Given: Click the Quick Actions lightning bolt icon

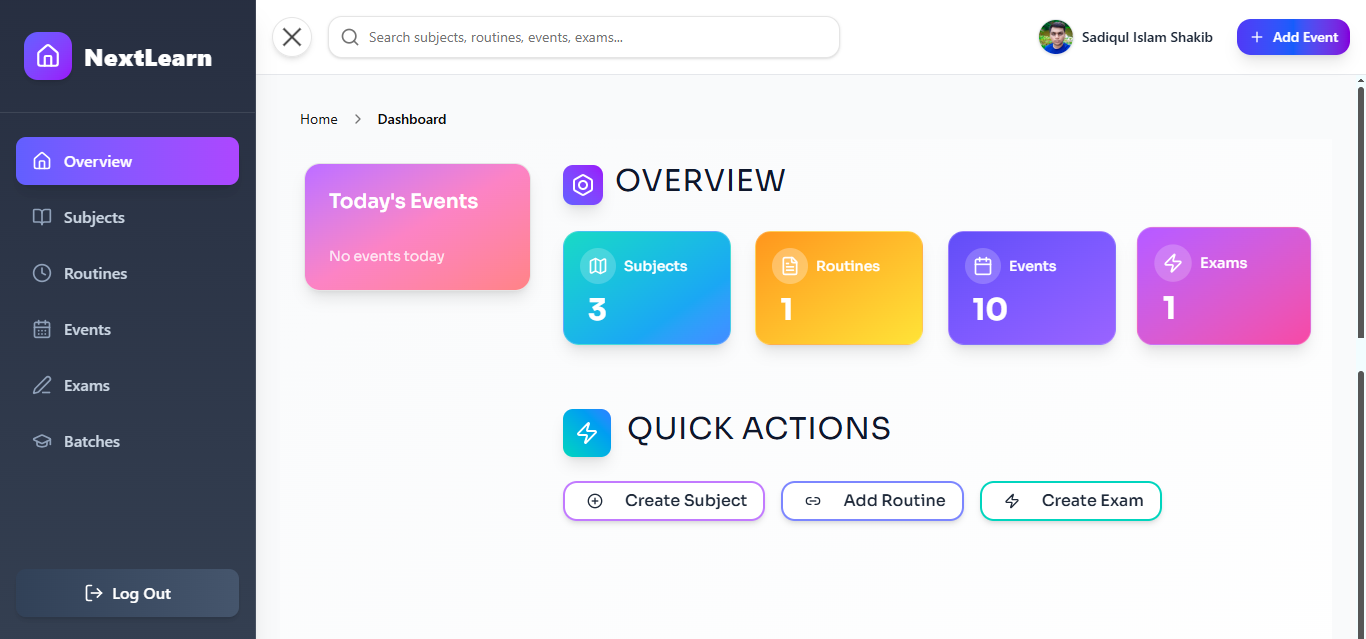Looking at the screenshot, I should tap(587, 433).
